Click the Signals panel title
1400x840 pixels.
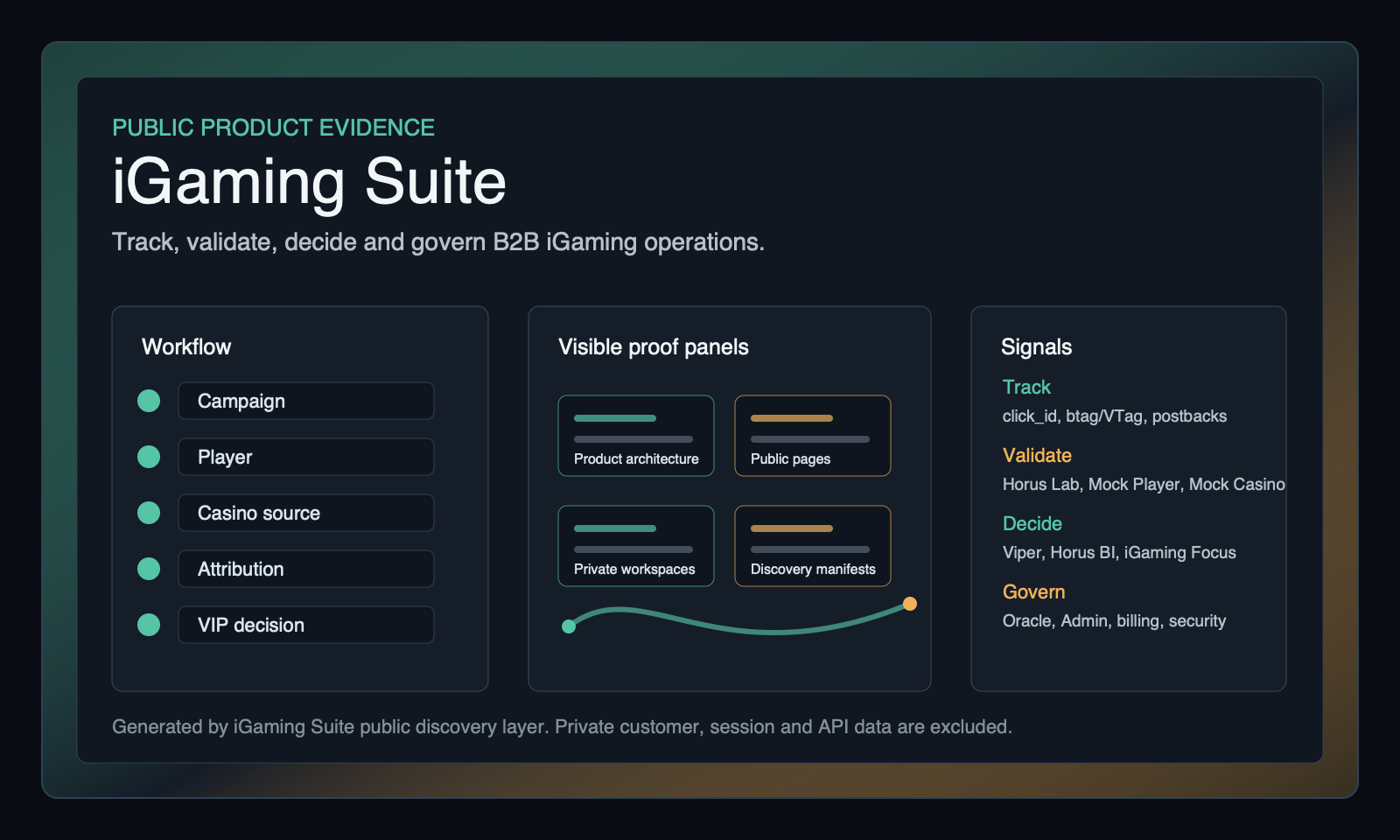pyautogui.click(x=1036, y=347)
